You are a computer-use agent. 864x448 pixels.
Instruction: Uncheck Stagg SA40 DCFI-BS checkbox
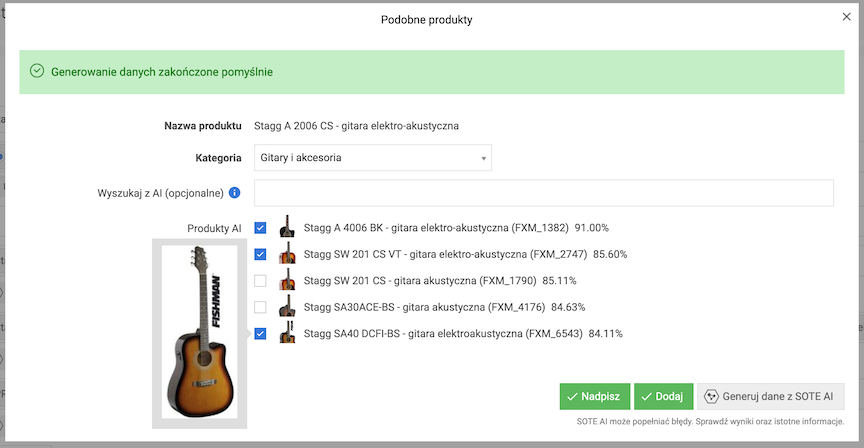[260, 333]
